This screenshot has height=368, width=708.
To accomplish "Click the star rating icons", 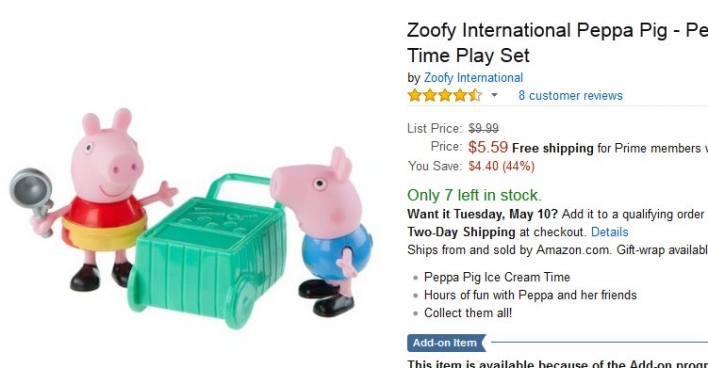I will 445,95.
